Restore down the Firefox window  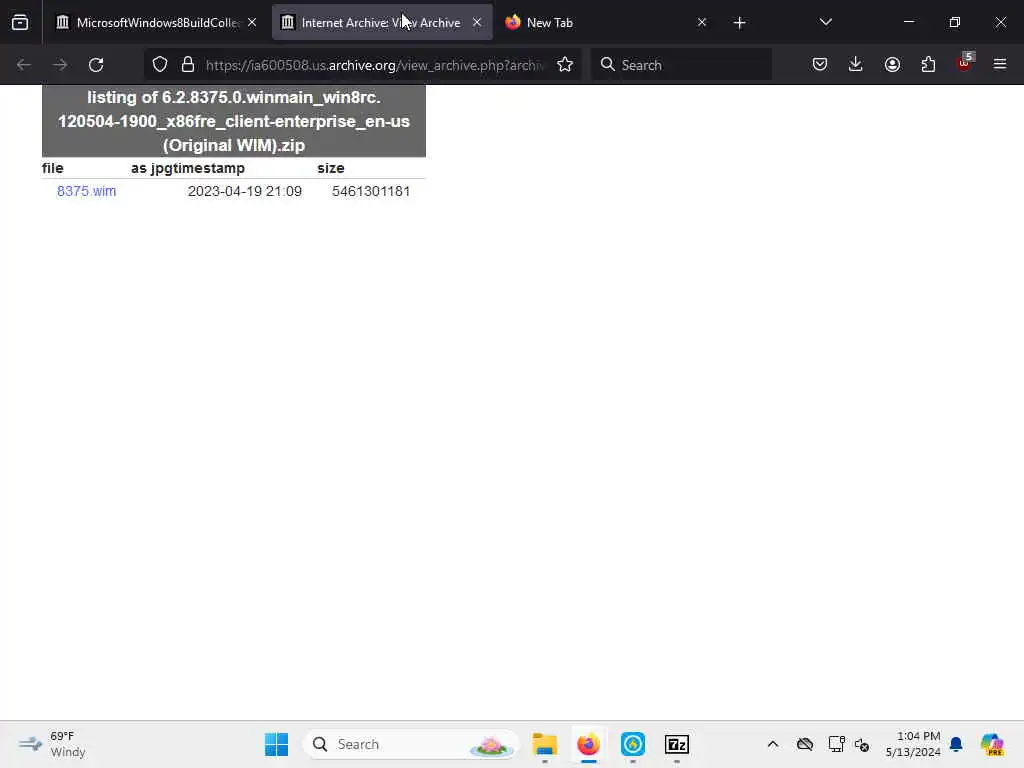954,22
